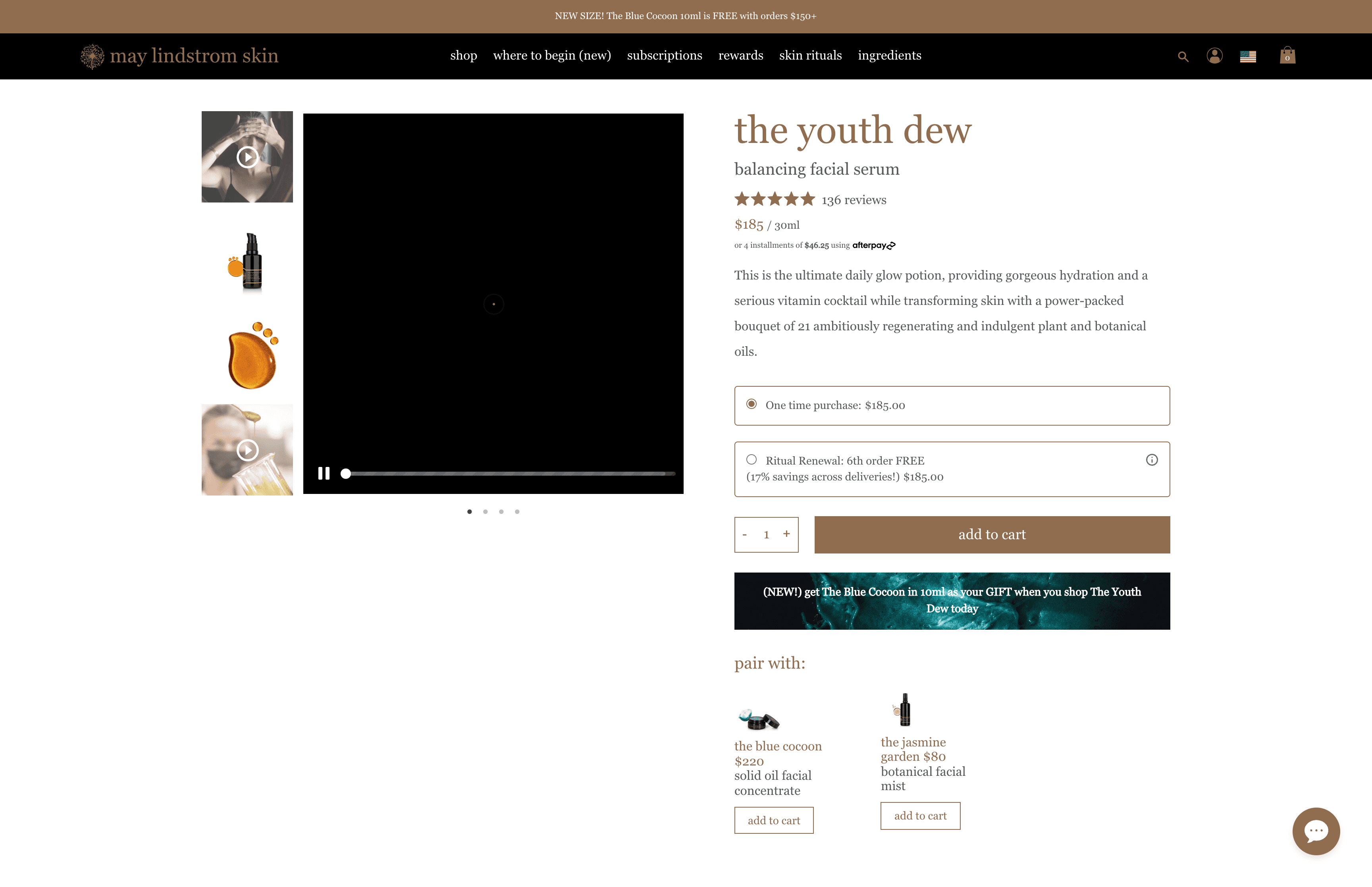The height and width of the screenshot is (887, 1372).
Task: Increase quantity with the plus stepper
Action: click(786, 534)
